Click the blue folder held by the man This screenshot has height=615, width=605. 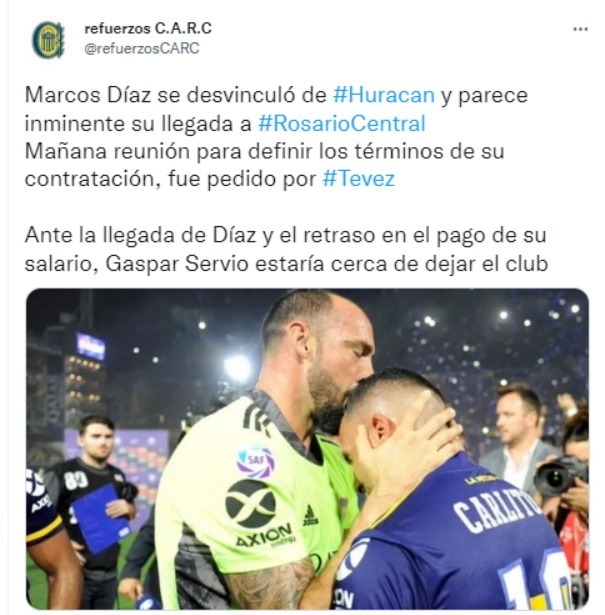click(101, 519)
